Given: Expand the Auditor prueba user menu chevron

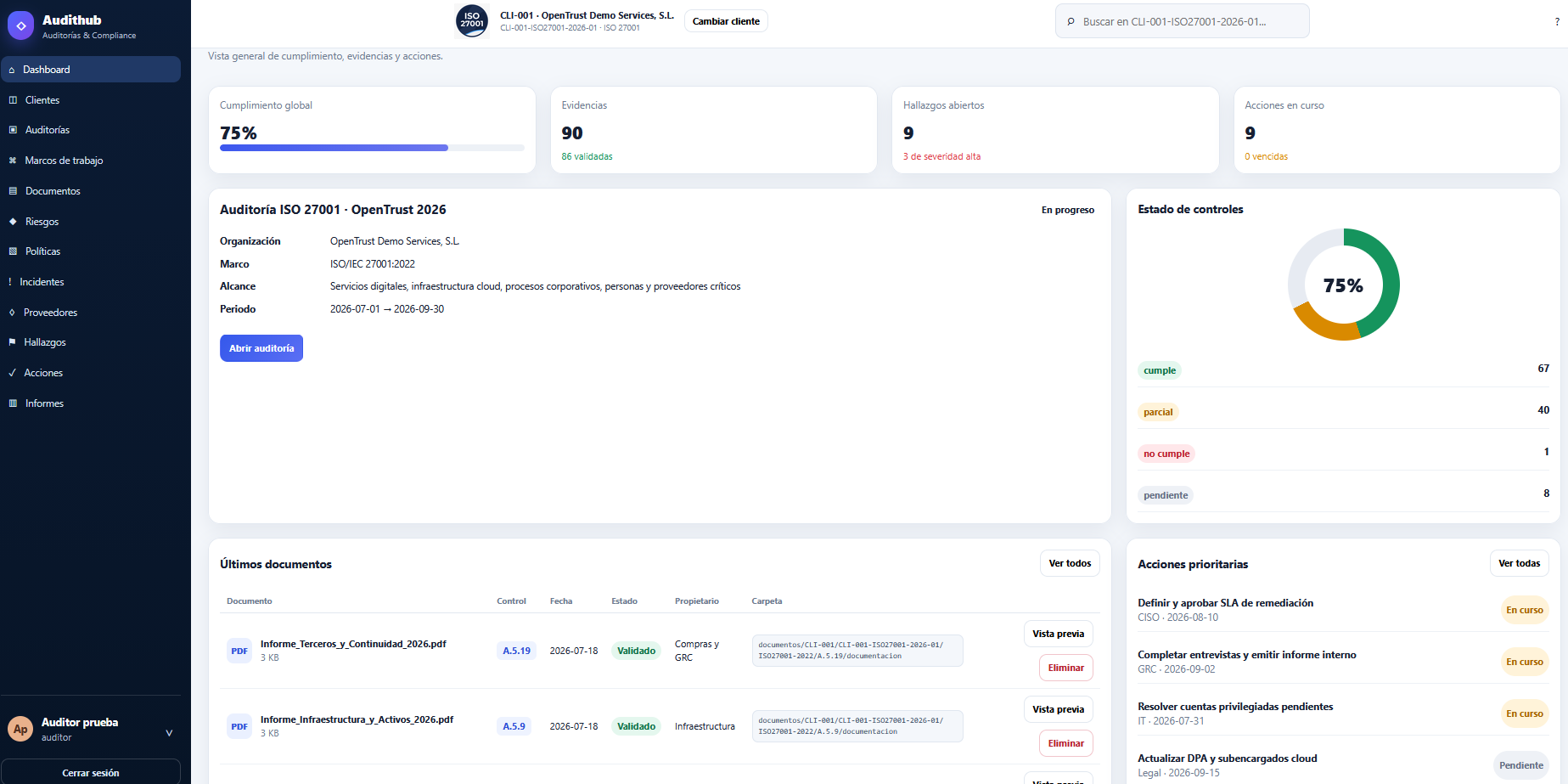Looking at the screenshot, I should (x=169, y=732).
